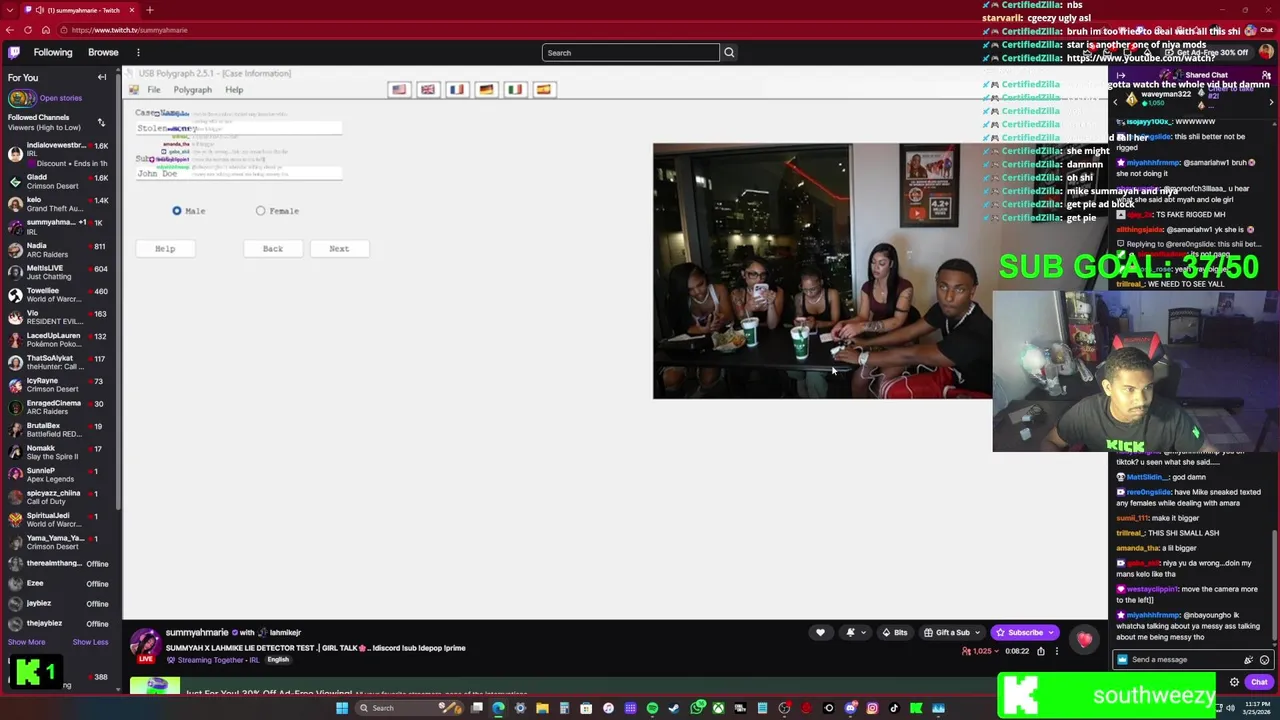Viewport: 1280px width, 720px height.
Task: Open stories link in sidebar
Action: pos(60,98)
